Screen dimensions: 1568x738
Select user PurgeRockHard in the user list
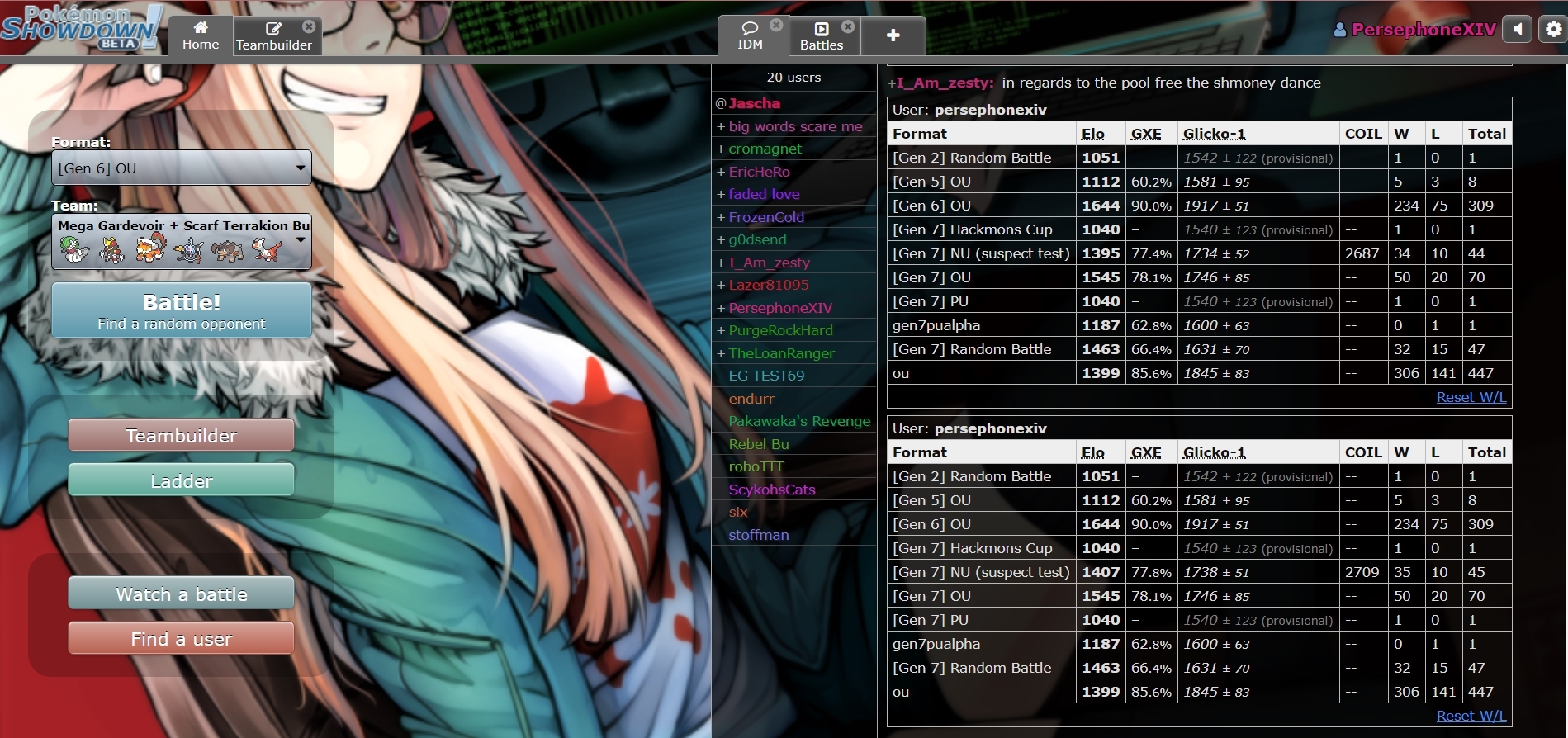tap(794, 330)
